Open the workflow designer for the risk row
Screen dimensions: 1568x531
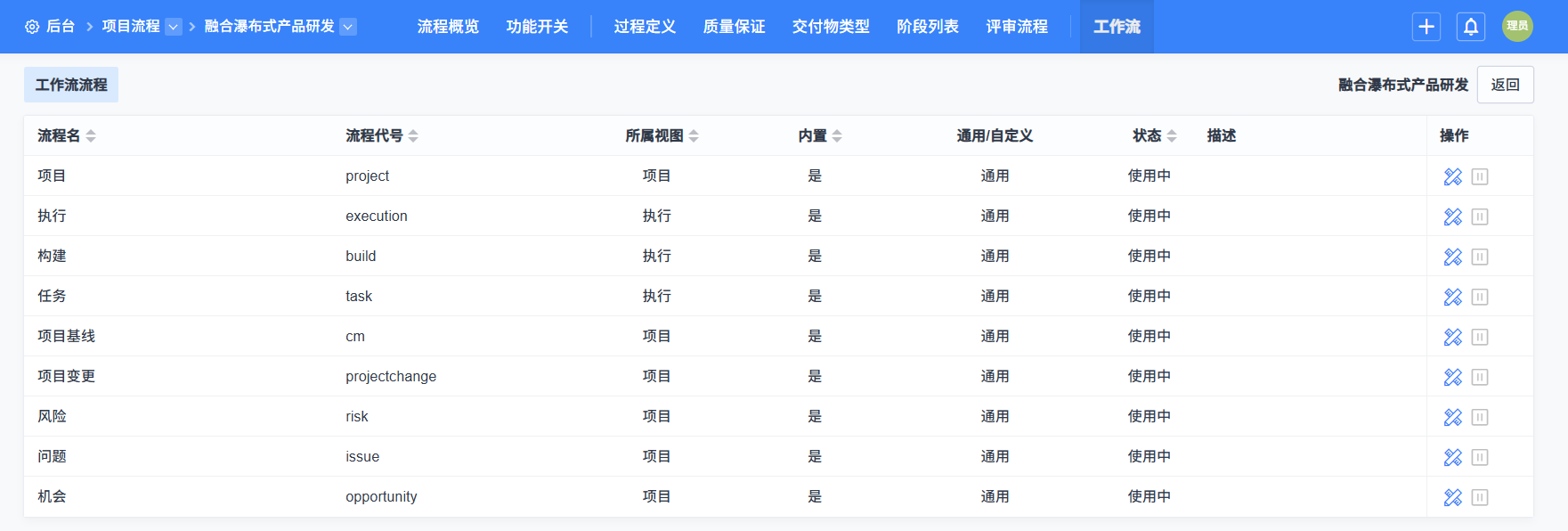(1452, 417)
